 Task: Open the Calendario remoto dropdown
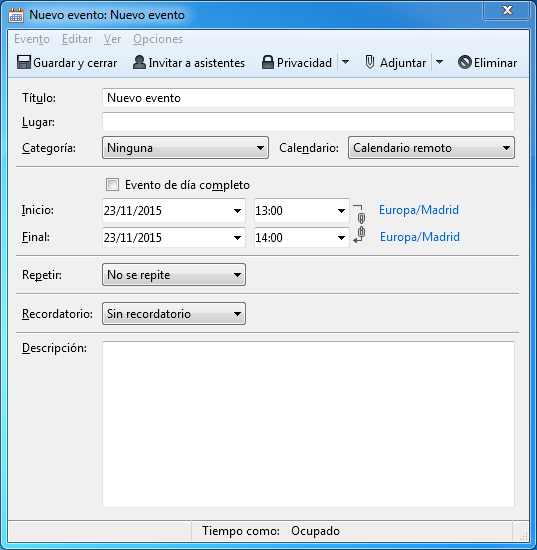[431, 148]
